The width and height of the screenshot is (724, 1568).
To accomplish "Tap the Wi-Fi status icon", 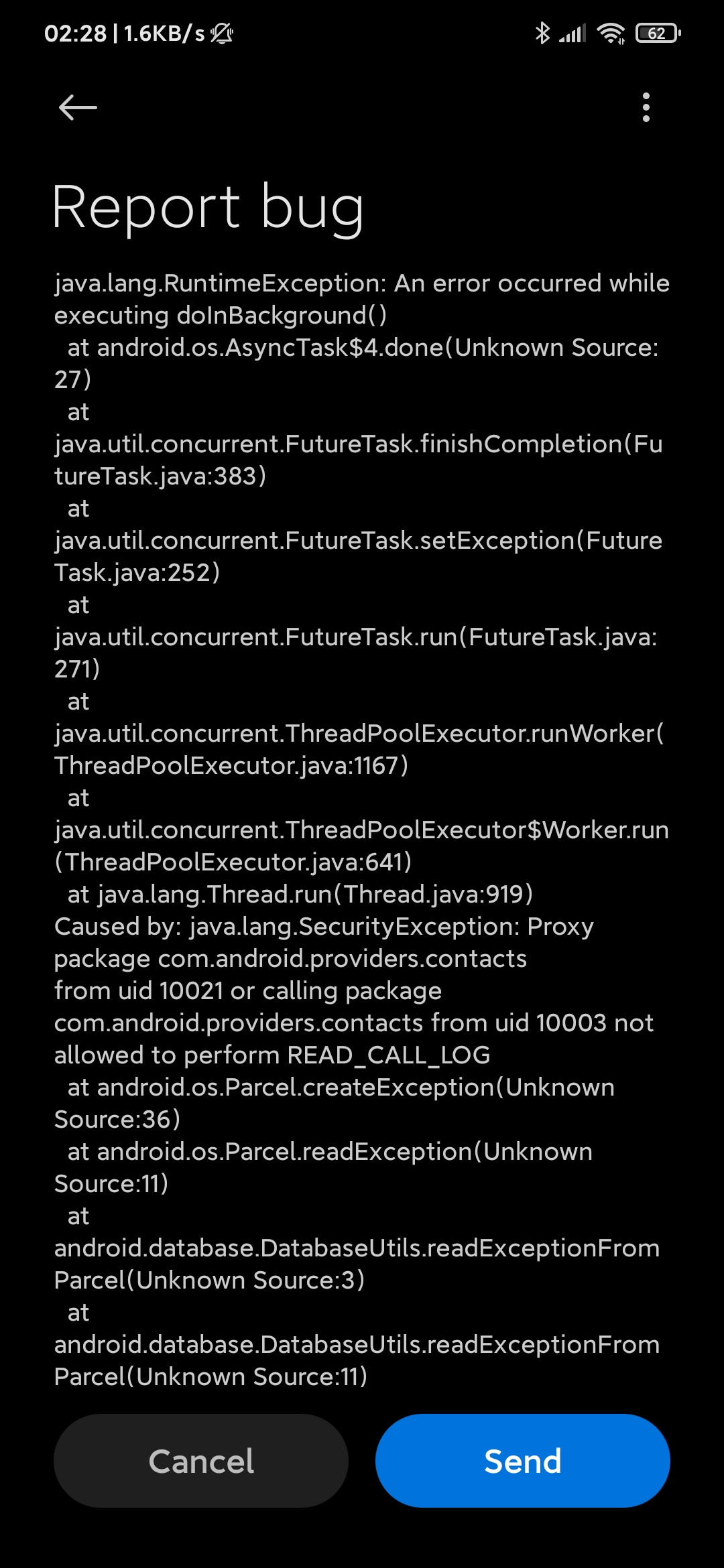I will click(x=611, y=33).
